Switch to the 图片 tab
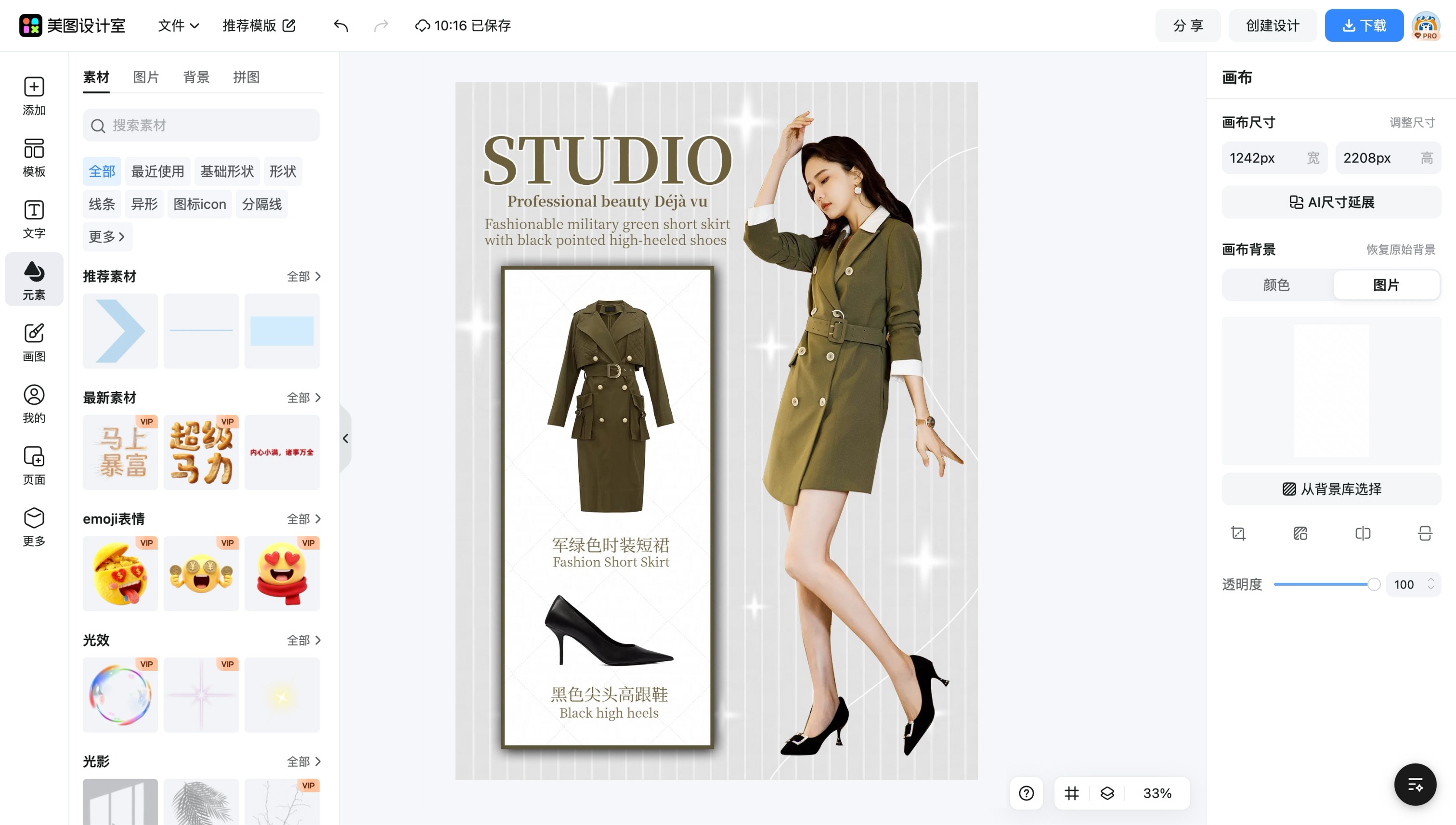Viewport: 1456px width, 825px height. pyautogui.click(x=146, y=77)
